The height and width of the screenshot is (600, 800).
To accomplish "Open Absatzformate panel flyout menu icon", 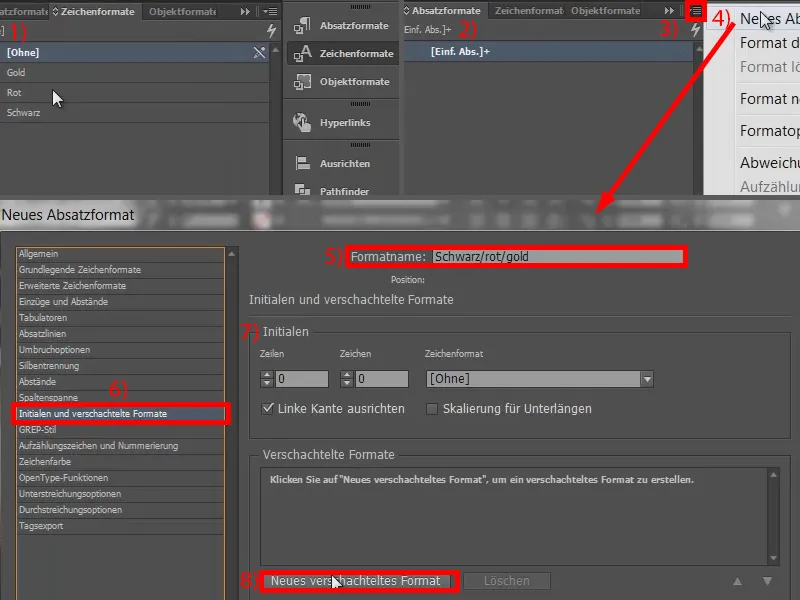I will click(696, 11).
